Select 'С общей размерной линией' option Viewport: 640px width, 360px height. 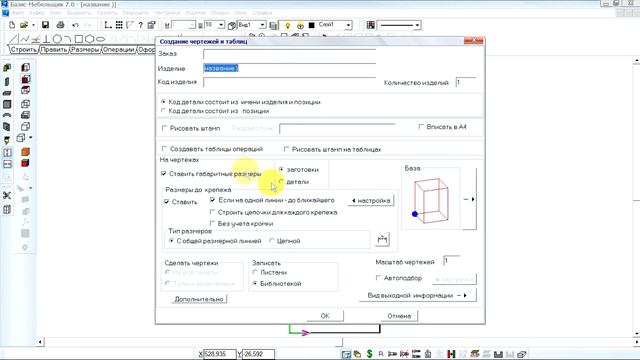point(171,241)
